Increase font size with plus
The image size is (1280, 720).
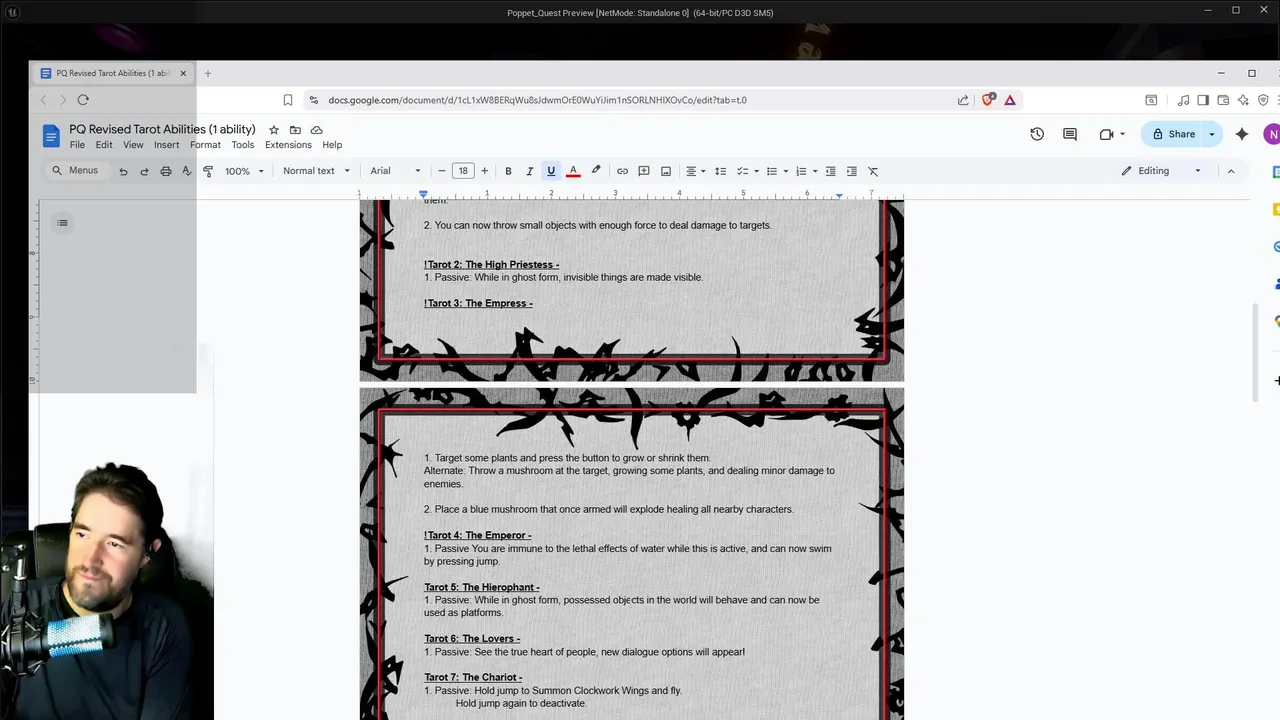[x=485, y=171]
